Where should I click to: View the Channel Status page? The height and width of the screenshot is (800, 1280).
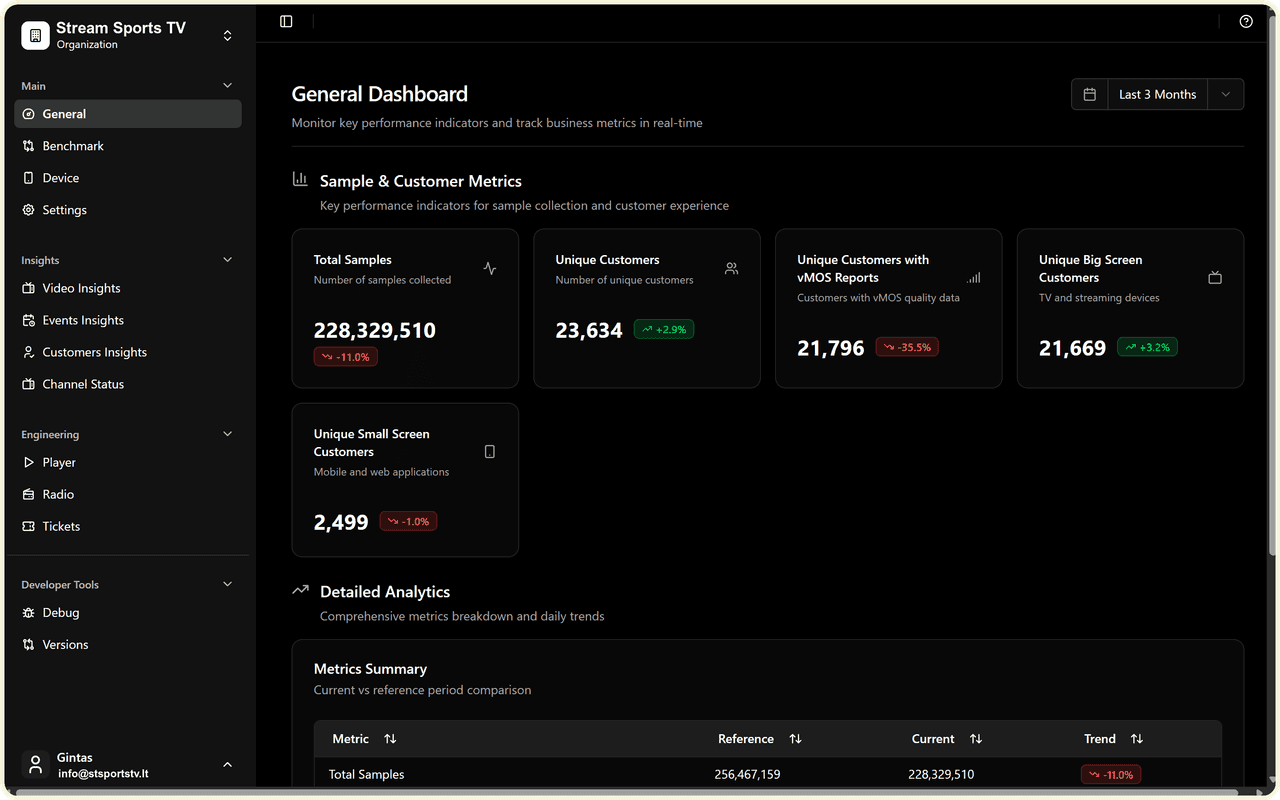pos(128,384)
